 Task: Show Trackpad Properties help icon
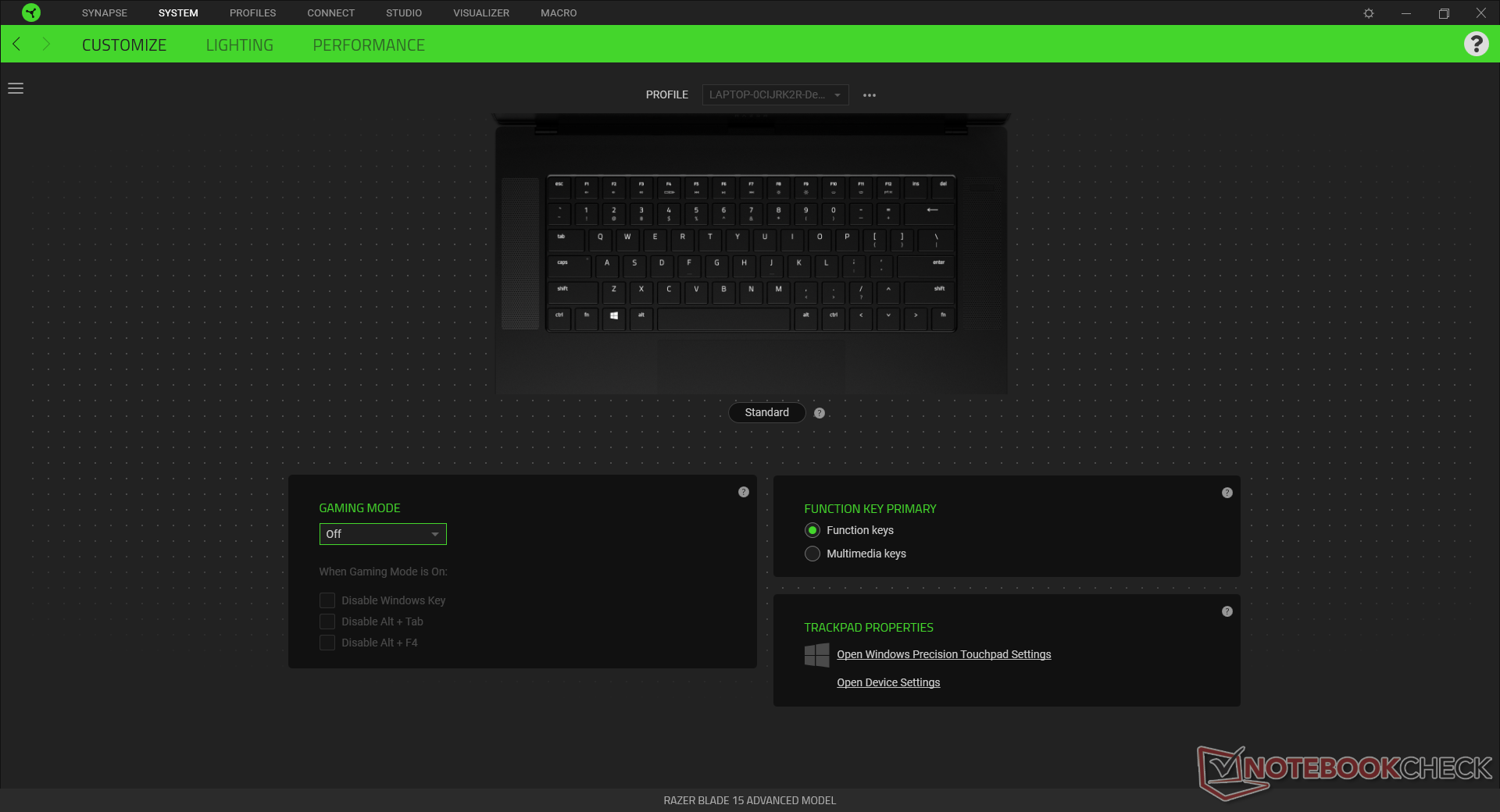coord(1227,611)
